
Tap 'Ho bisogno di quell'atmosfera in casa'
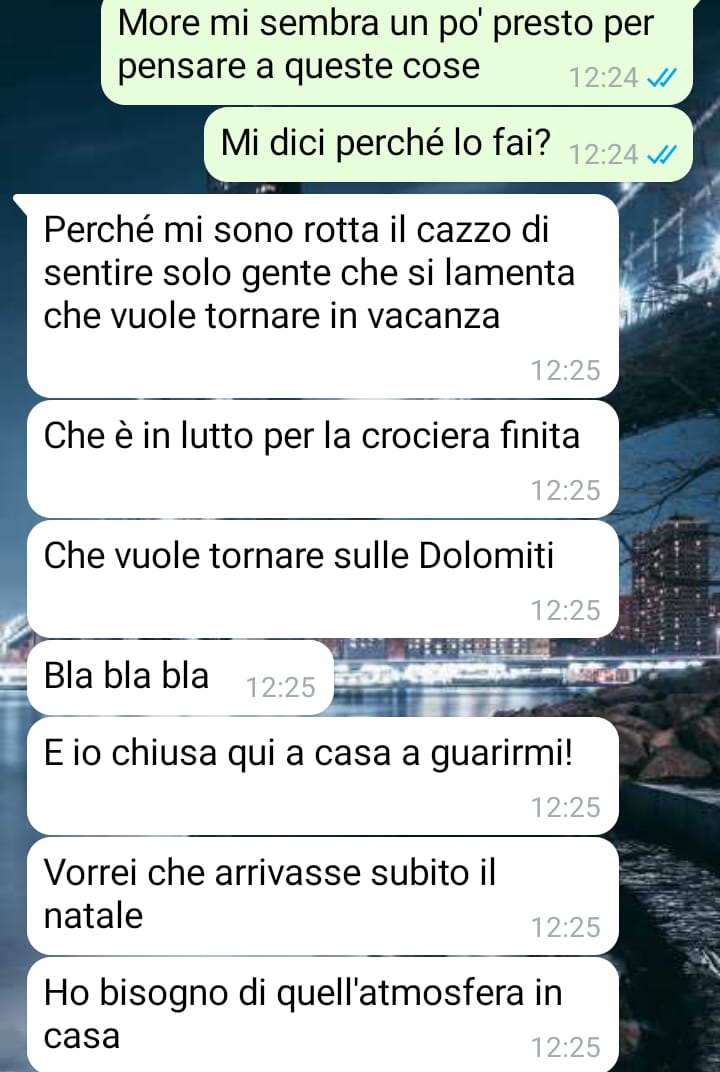coord(323,1015)
